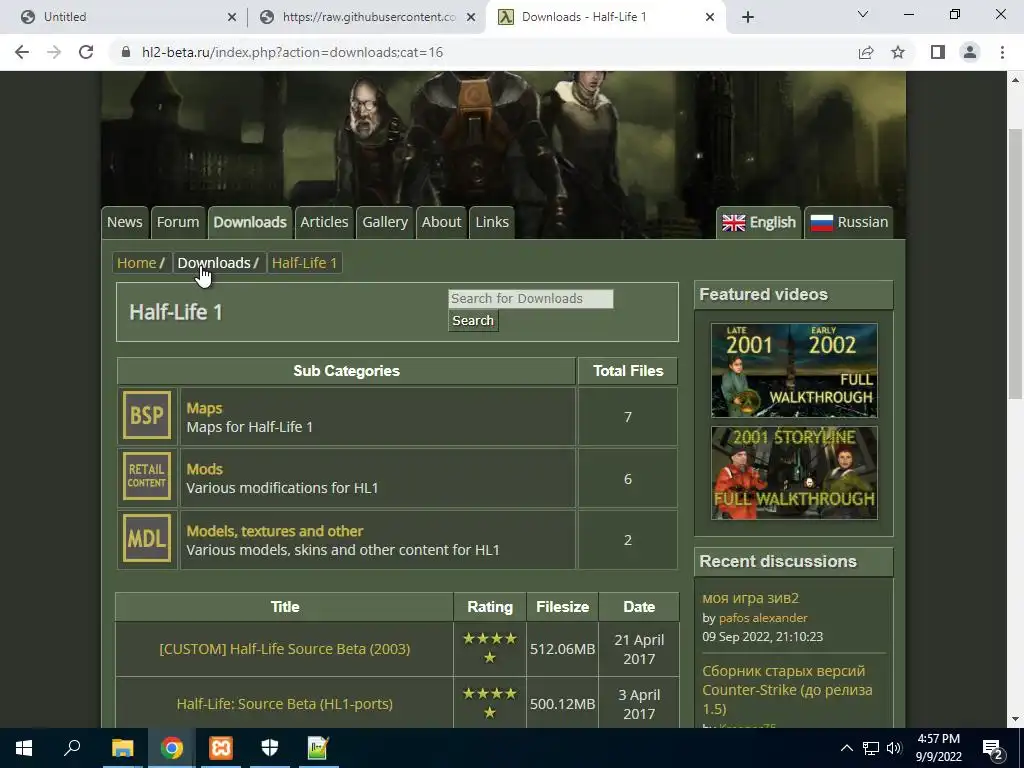1024x768 pixels.
Task: Open the News site tab
Action: point(125,222)
